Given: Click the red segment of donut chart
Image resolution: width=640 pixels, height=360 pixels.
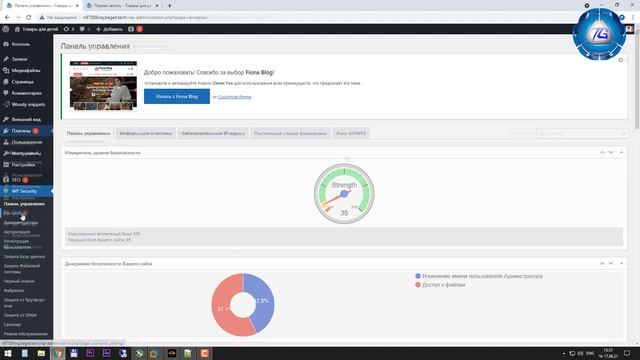Looking at the screenshot, I should (x=222, y=308).
